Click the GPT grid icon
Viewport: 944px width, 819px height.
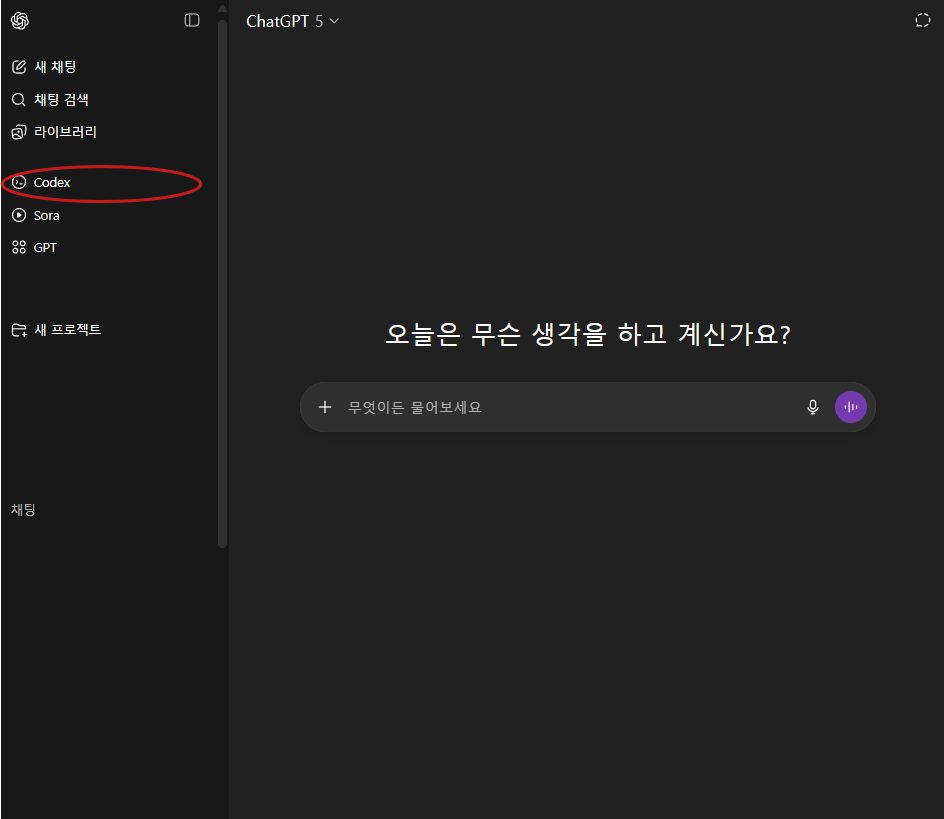click(18, 247)
